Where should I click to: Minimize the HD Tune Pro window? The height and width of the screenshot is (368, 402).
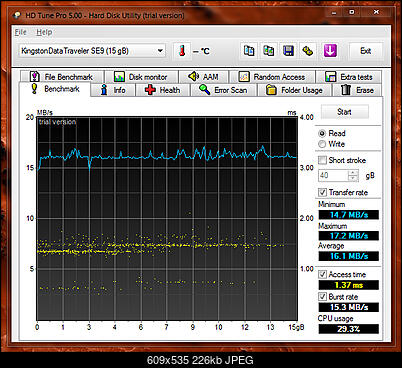[x=334, y=13]
